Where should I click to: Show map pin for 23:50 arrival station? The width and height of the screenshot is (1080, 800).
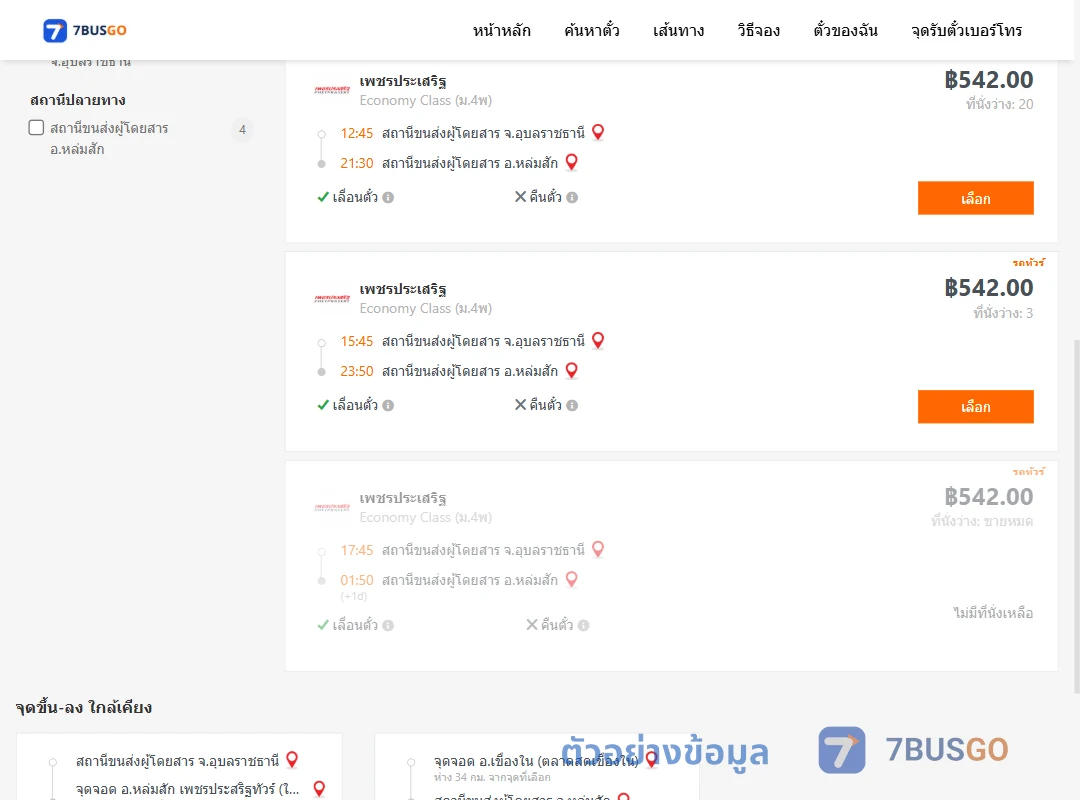[571, 371]
